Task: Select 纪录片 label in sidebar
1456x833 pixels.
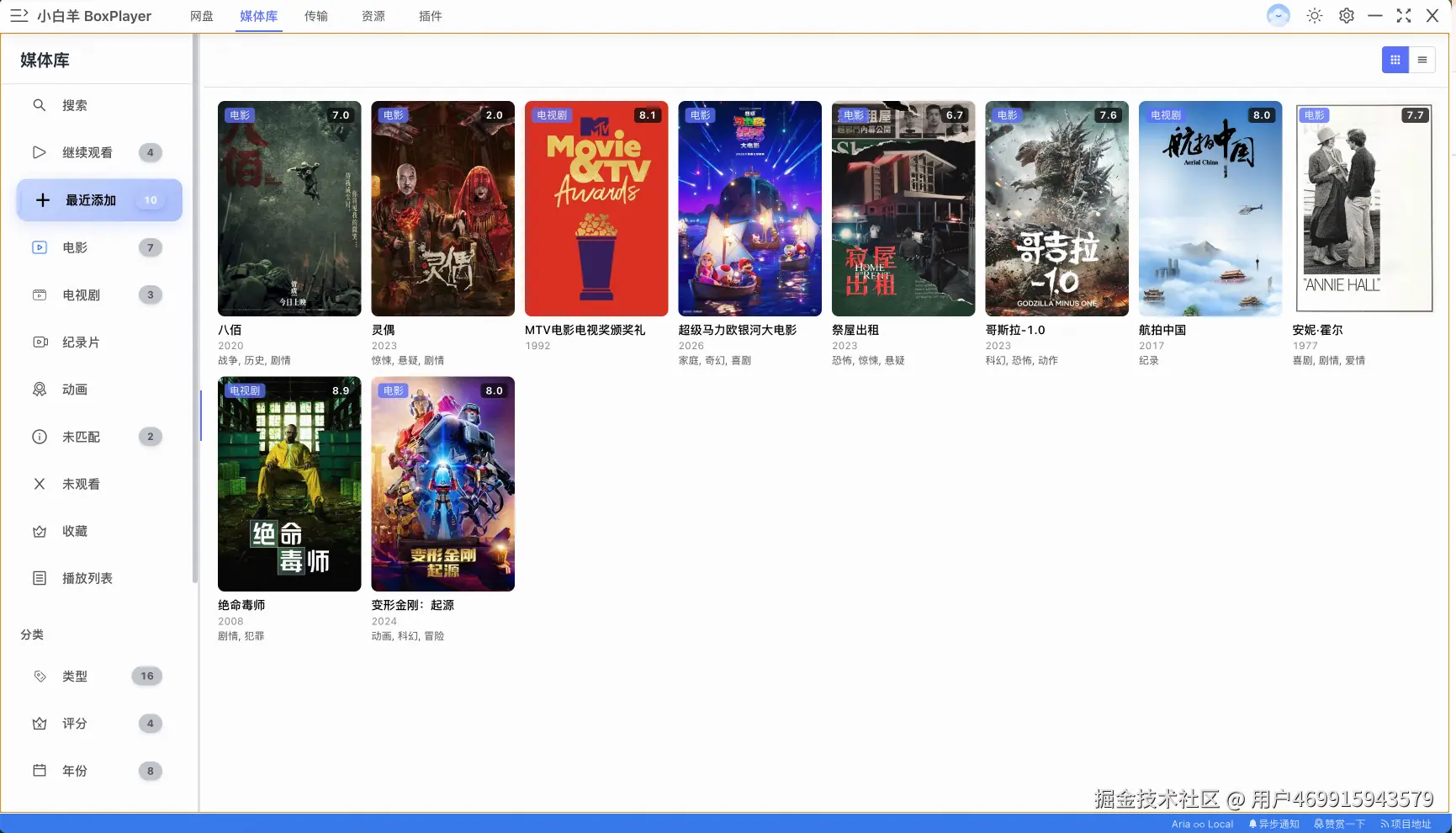Action: coord(82,342)
